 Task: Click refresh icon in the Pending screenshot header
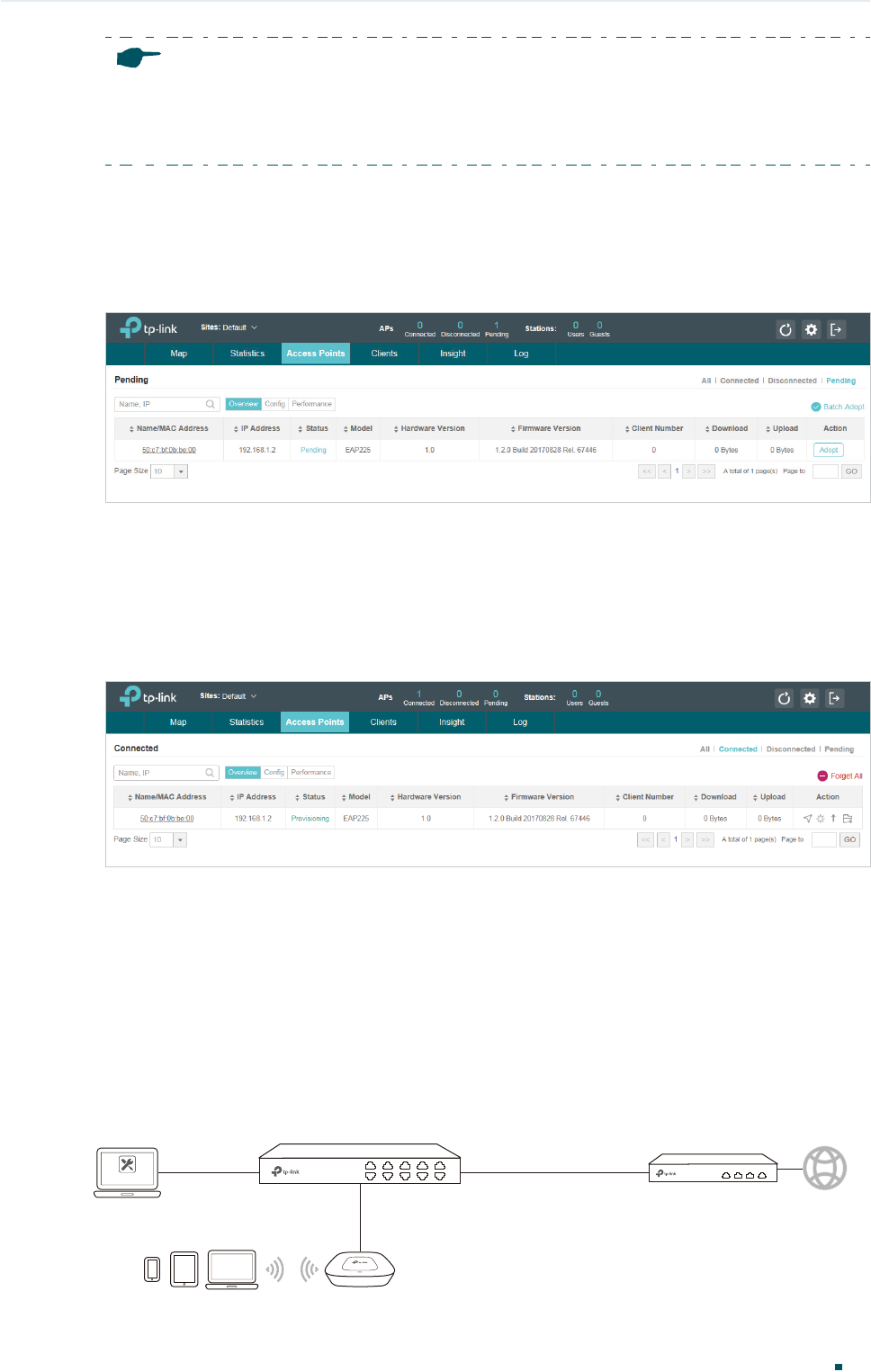pyautogui.click(x=786, y=329)
